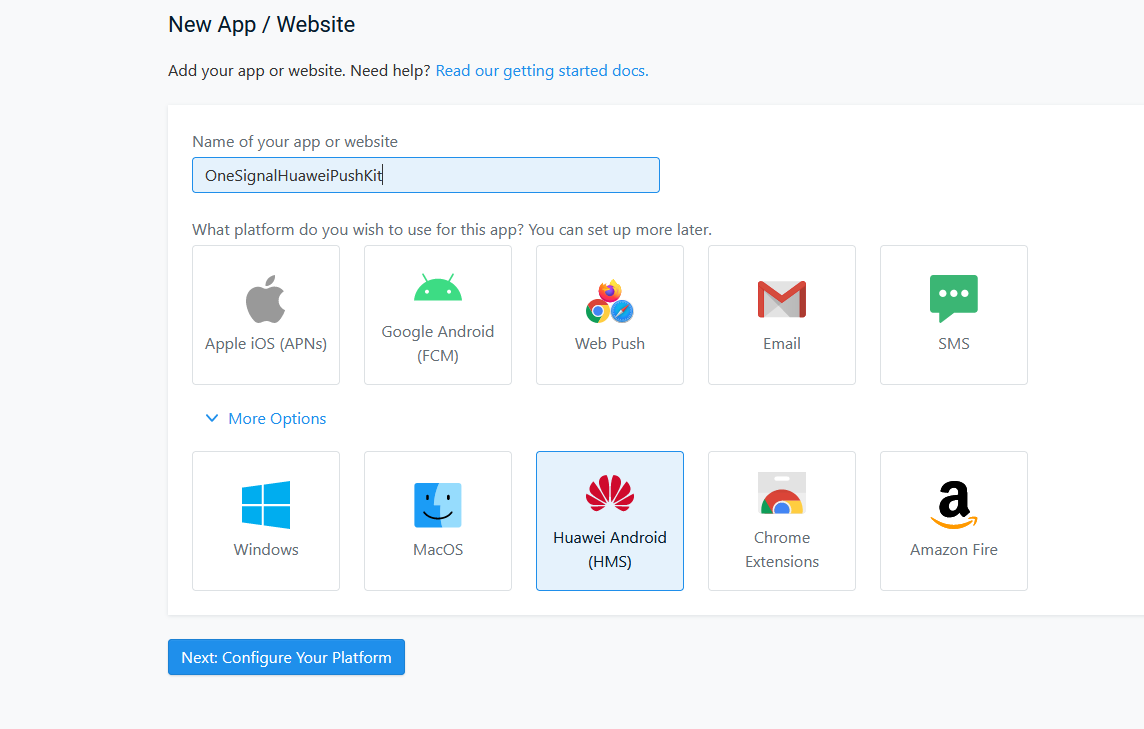Click the 'Huawei Android (HMS)' label
The image size is (1144, 729).
pos(610,549)
